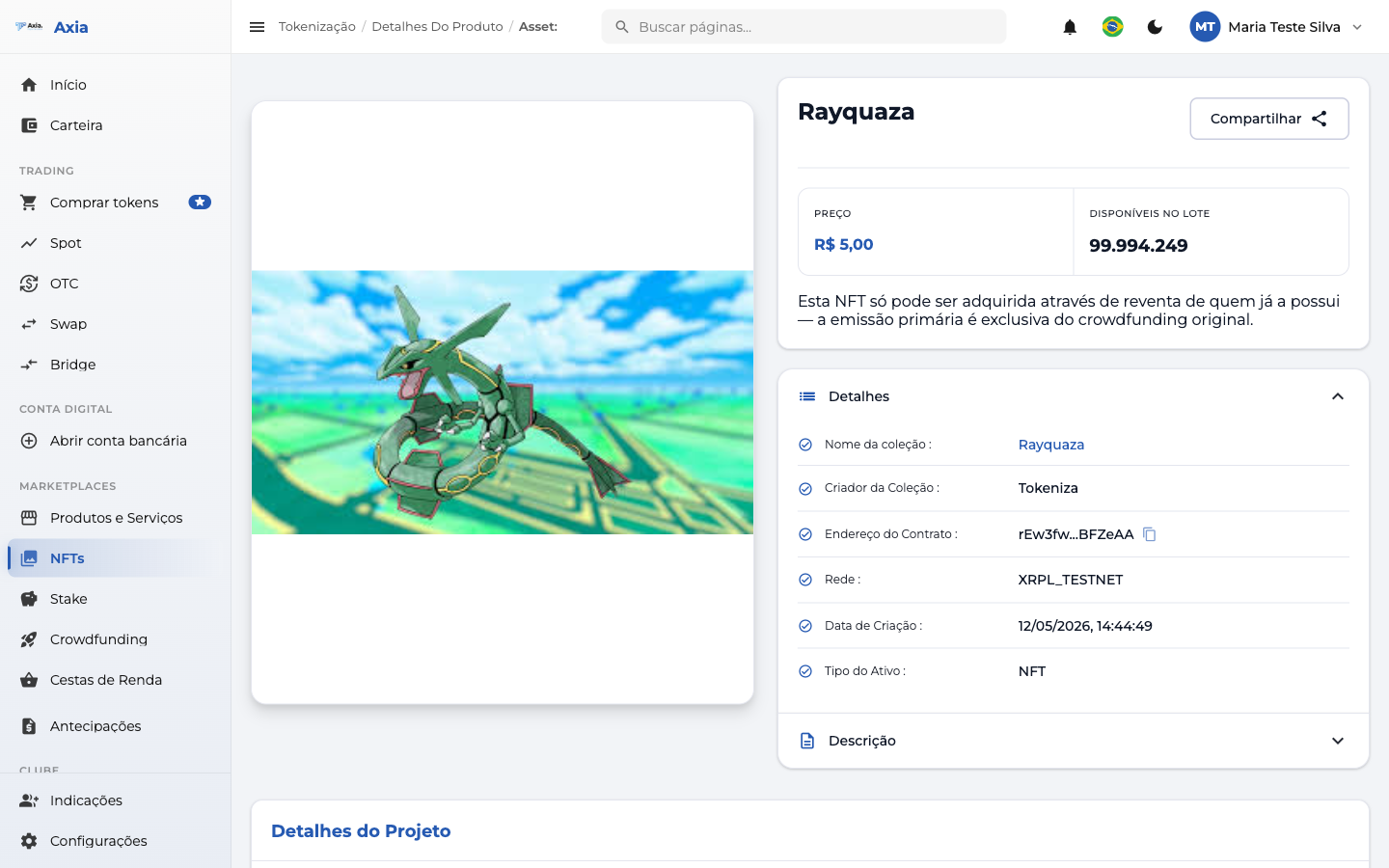Toggle dark mode moon icon

point(1155,27)
